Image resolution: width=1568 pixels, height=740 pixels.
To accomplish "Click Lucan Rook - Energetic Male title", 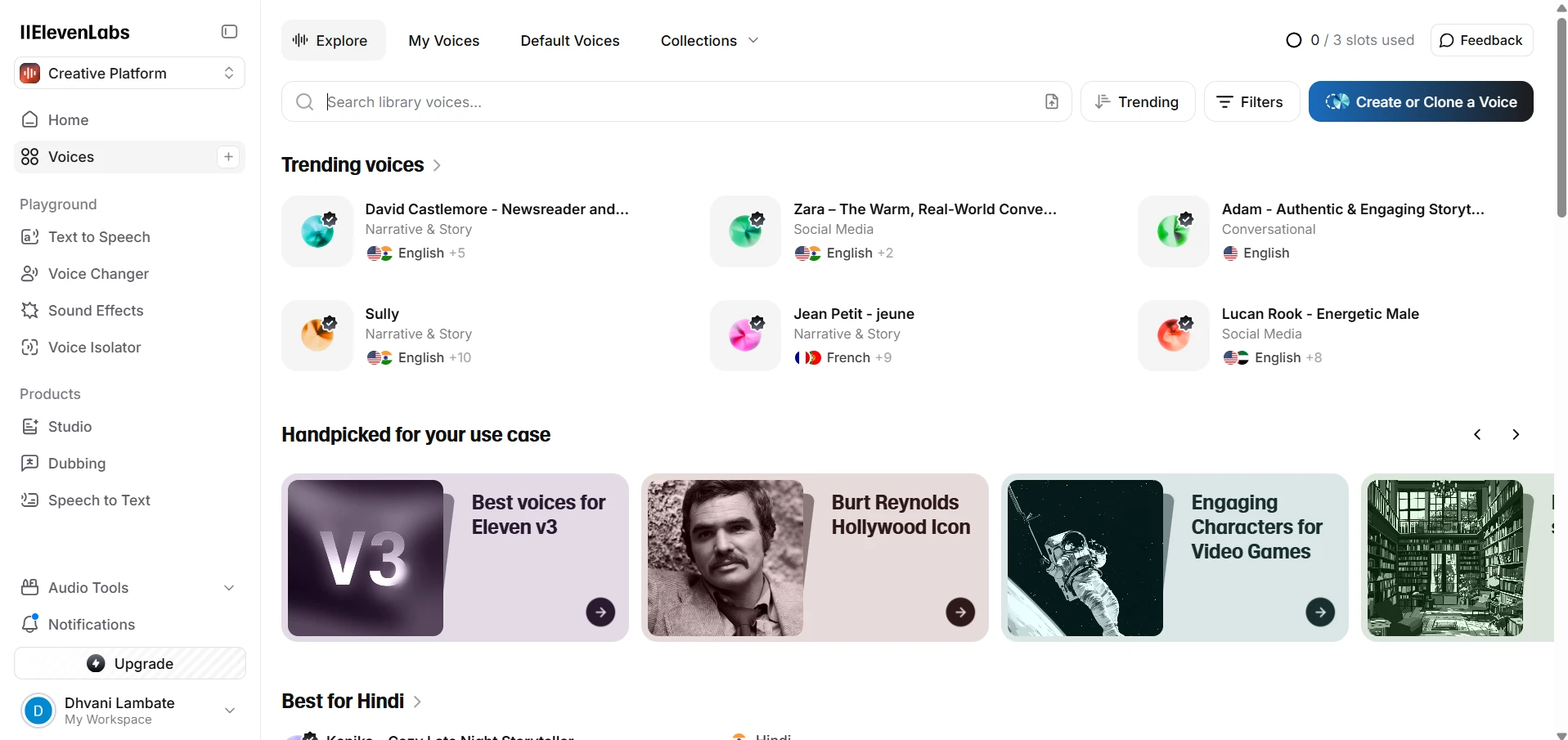I will coord(1320,314).
